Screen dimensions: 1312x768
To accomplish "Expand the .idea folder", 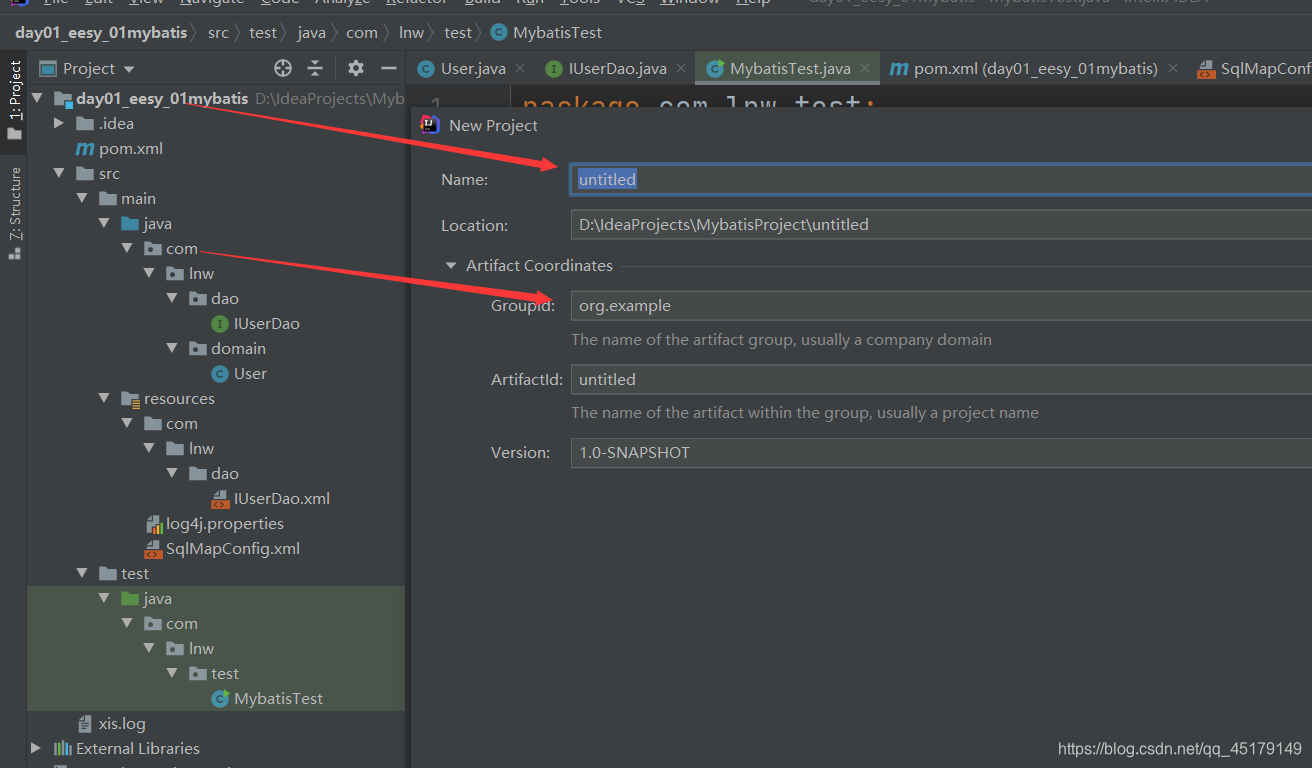I will coord(59,123).
